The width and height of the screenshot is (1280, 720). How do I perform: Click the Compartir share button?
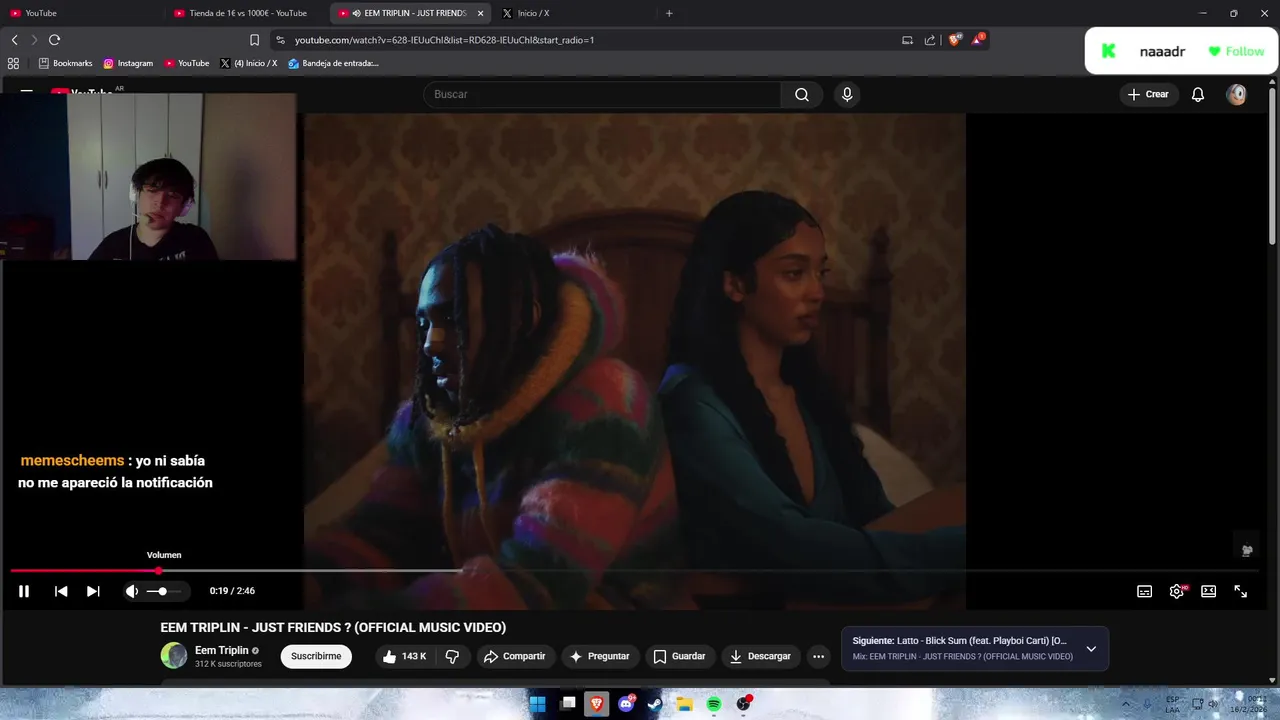pyautogui.click(x=515, y=656)
